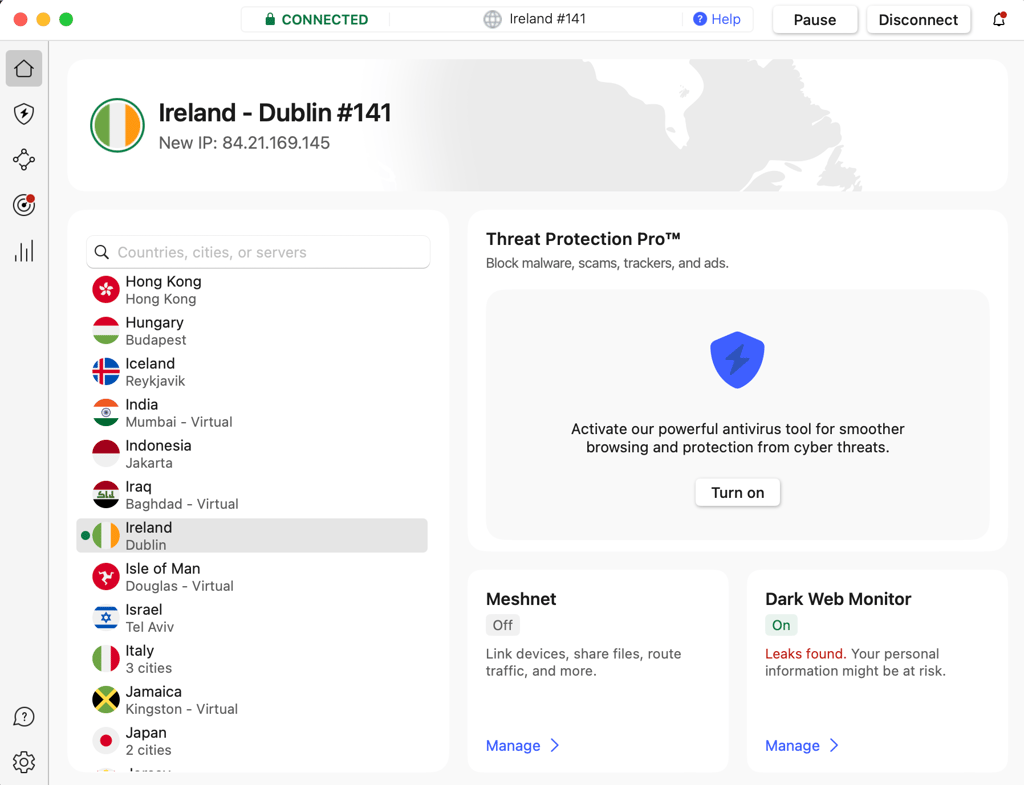
Task: Click Ireland #141 label in top bar
Action: pos(547,19)
